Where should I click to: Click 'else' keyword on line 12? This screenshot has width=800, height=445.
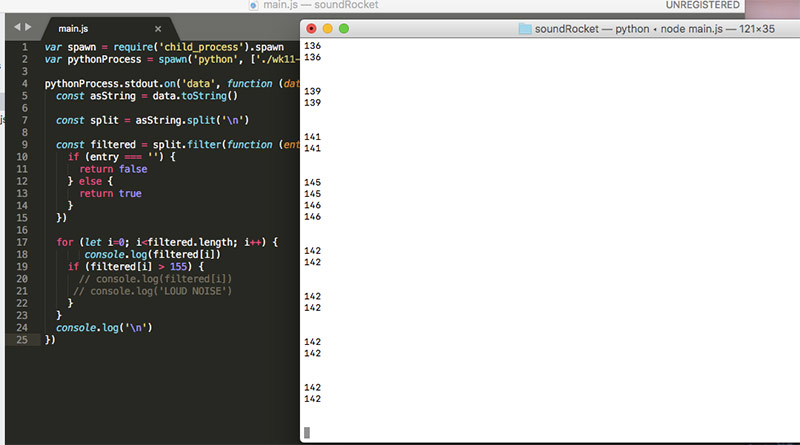(90, 181)
